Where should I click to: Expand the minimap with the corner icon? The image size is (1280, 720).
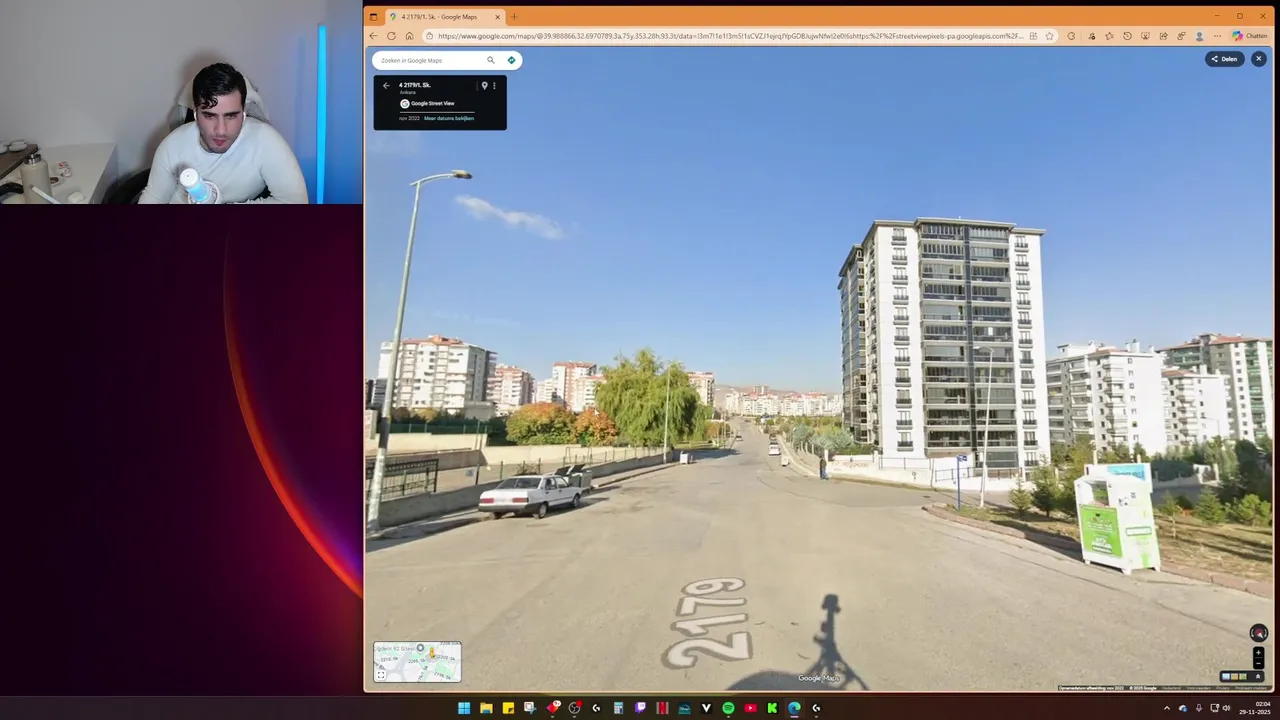coord(380,675)
